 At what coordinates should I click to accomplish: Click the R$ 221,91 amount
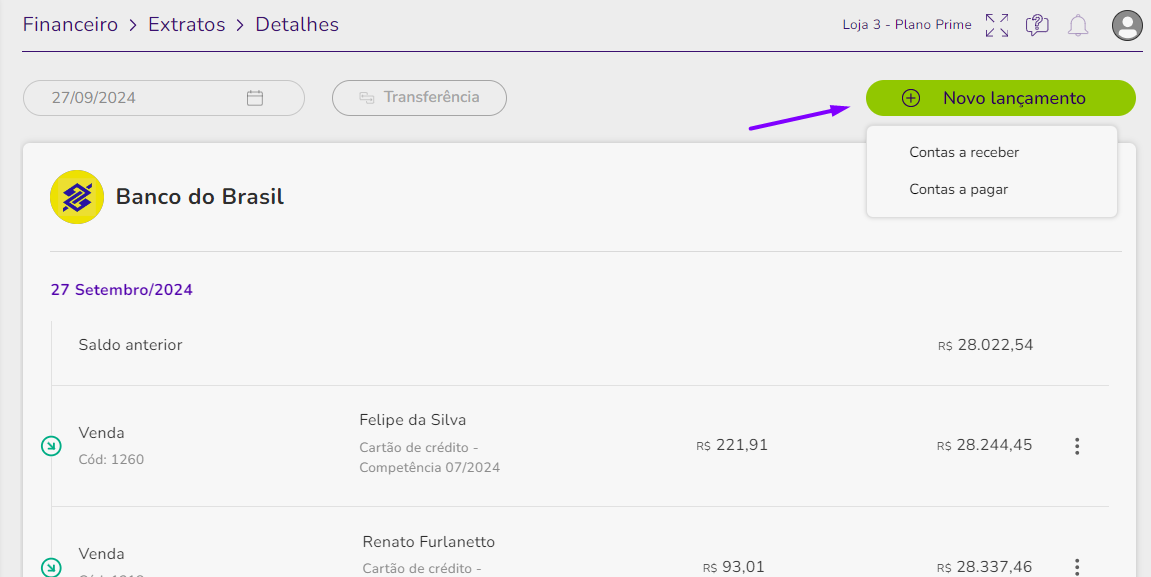[732, 445]
